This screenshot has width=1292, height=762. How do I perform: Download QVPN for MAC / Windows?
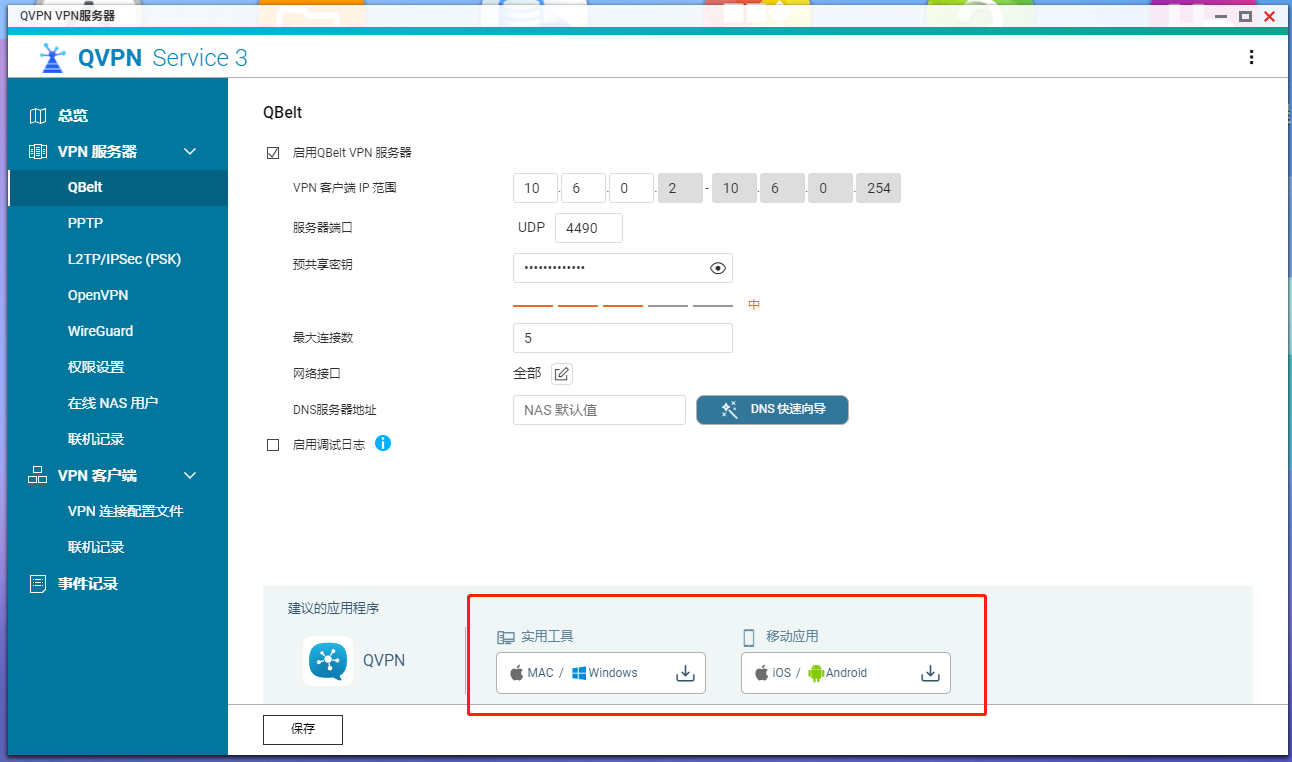(685, 673)
